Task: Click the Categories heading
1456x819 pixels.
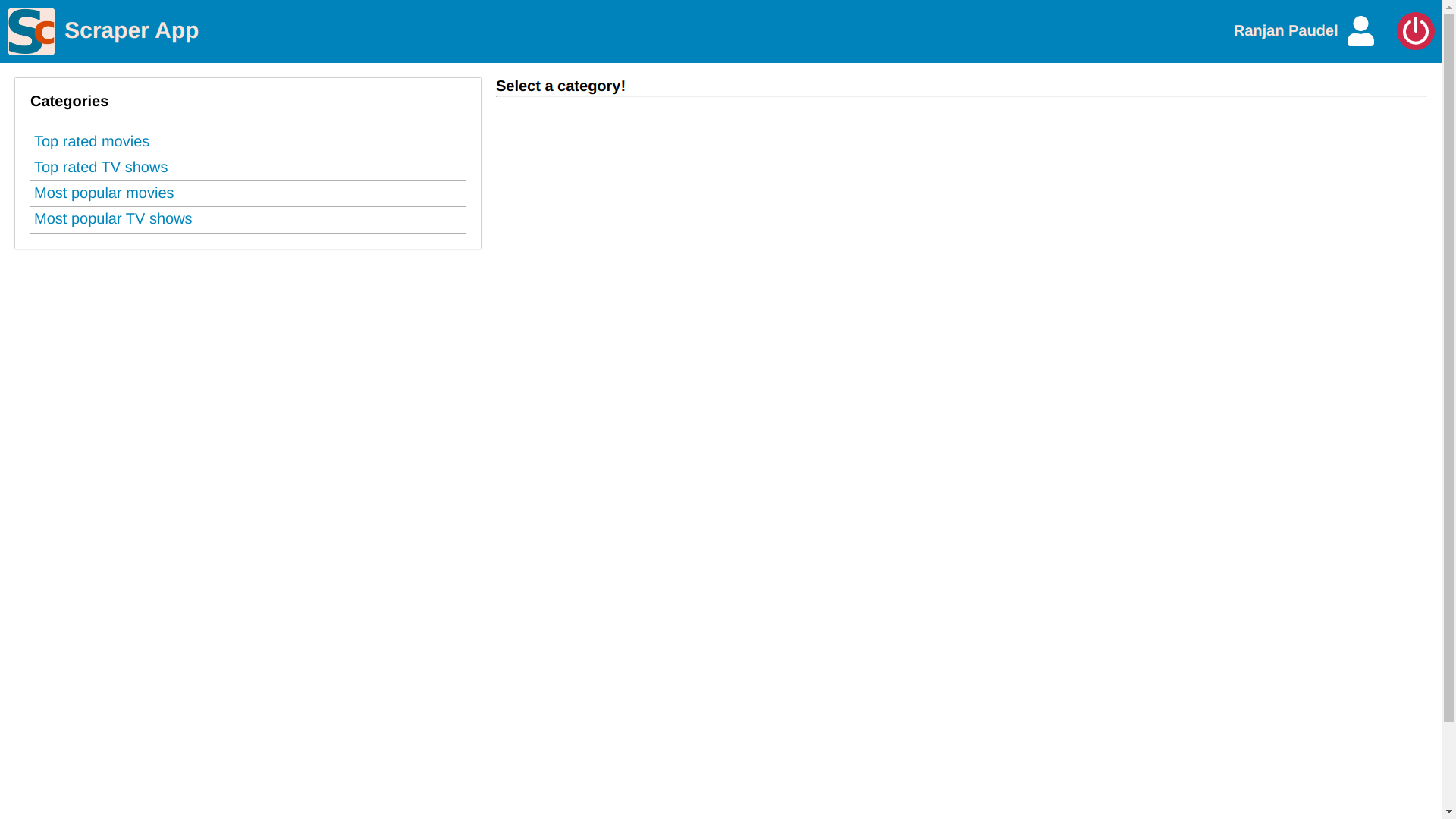Action: [x=69, y=102]
